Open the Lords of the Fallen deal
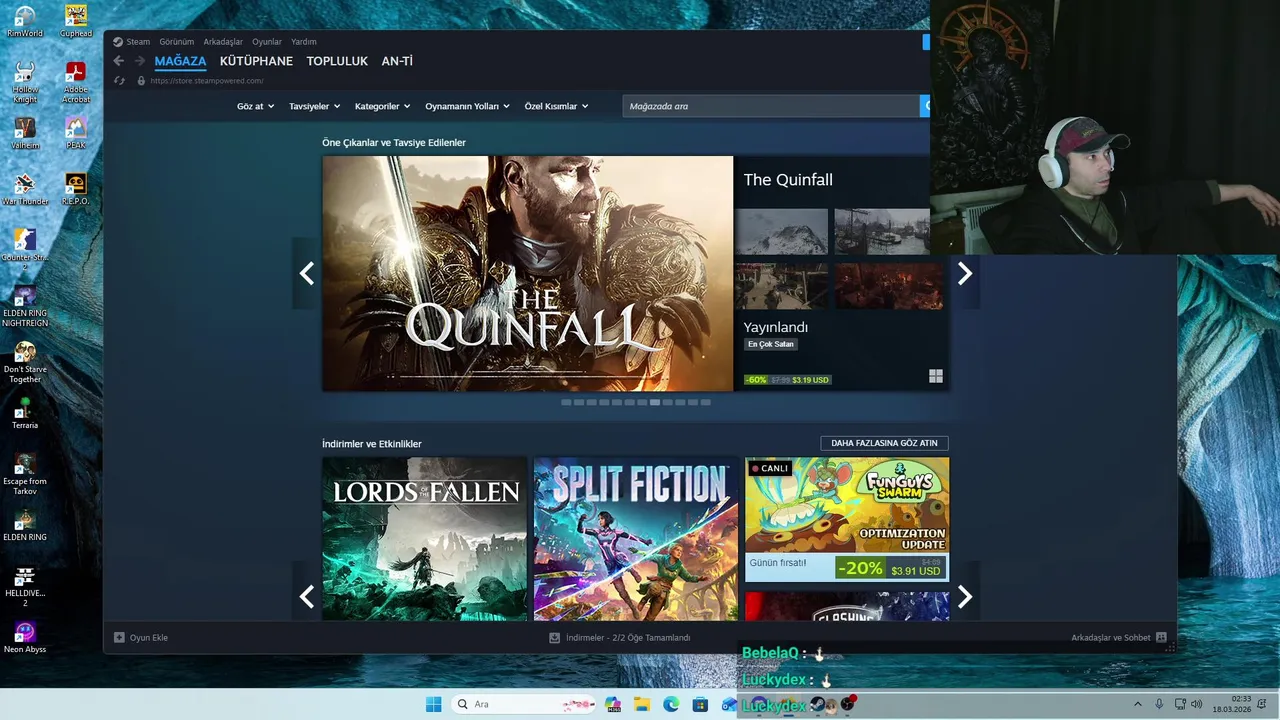 (424, 539)
